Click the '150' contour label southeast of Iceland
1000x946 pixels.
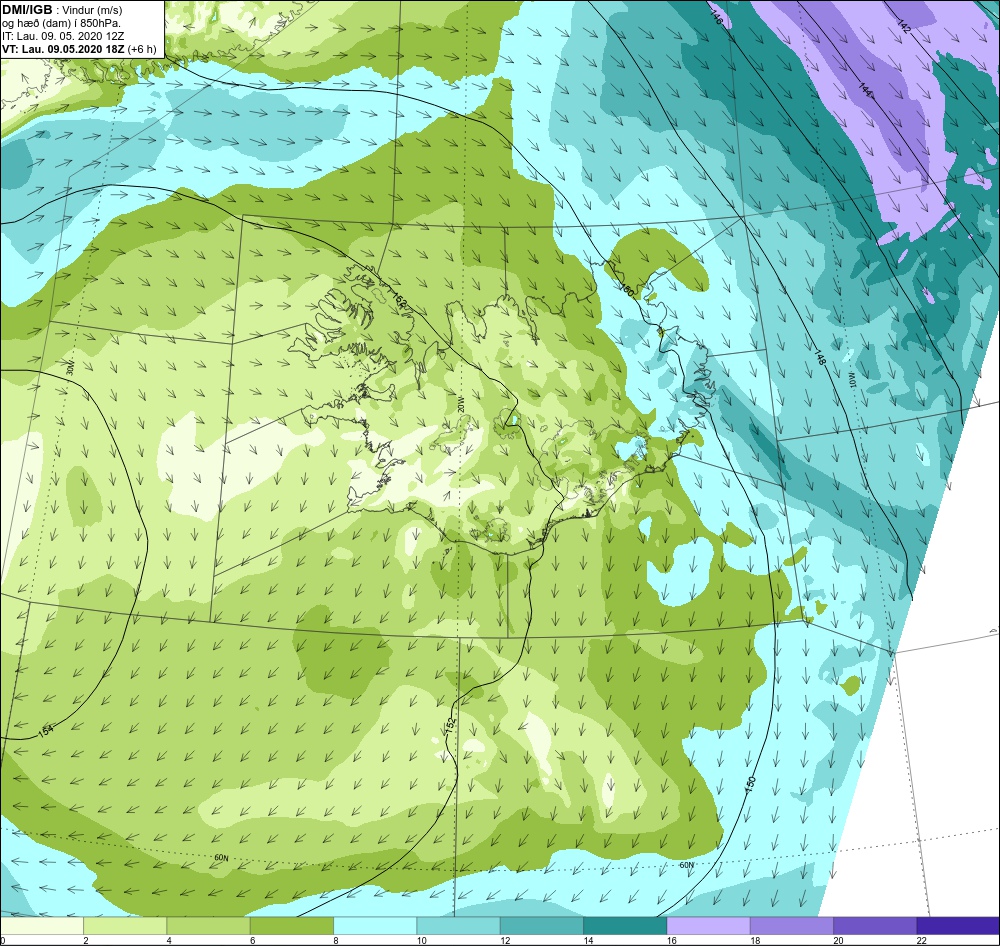750,783
